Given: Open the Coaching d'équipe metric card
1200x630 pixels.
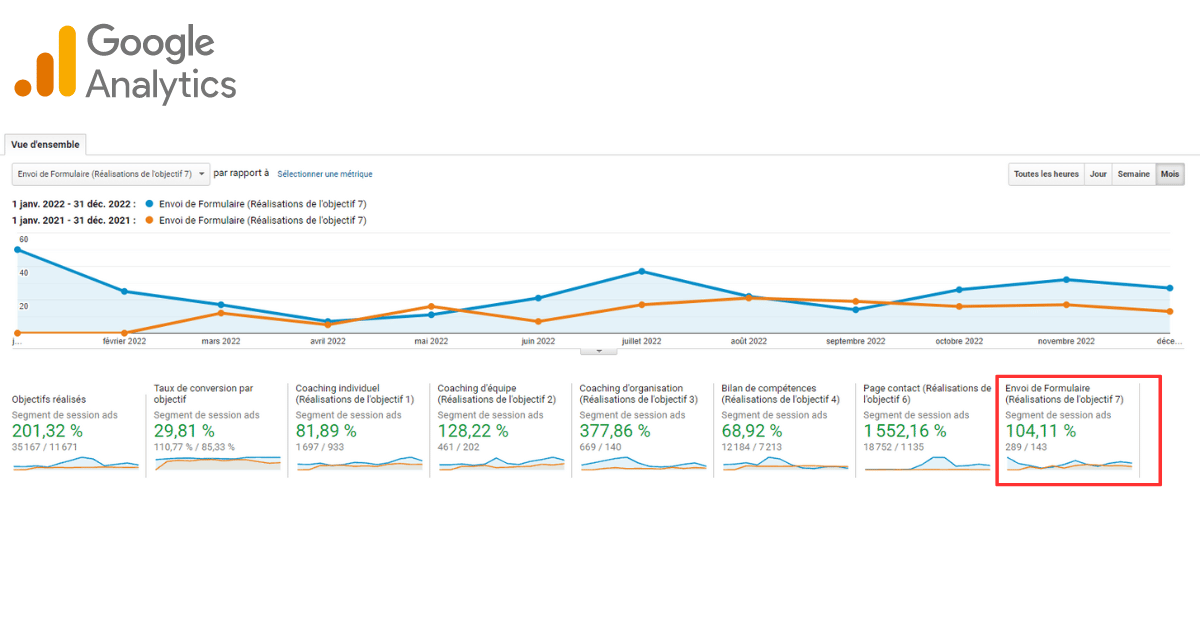Looking at the screenshot, I should coord(498,393).
